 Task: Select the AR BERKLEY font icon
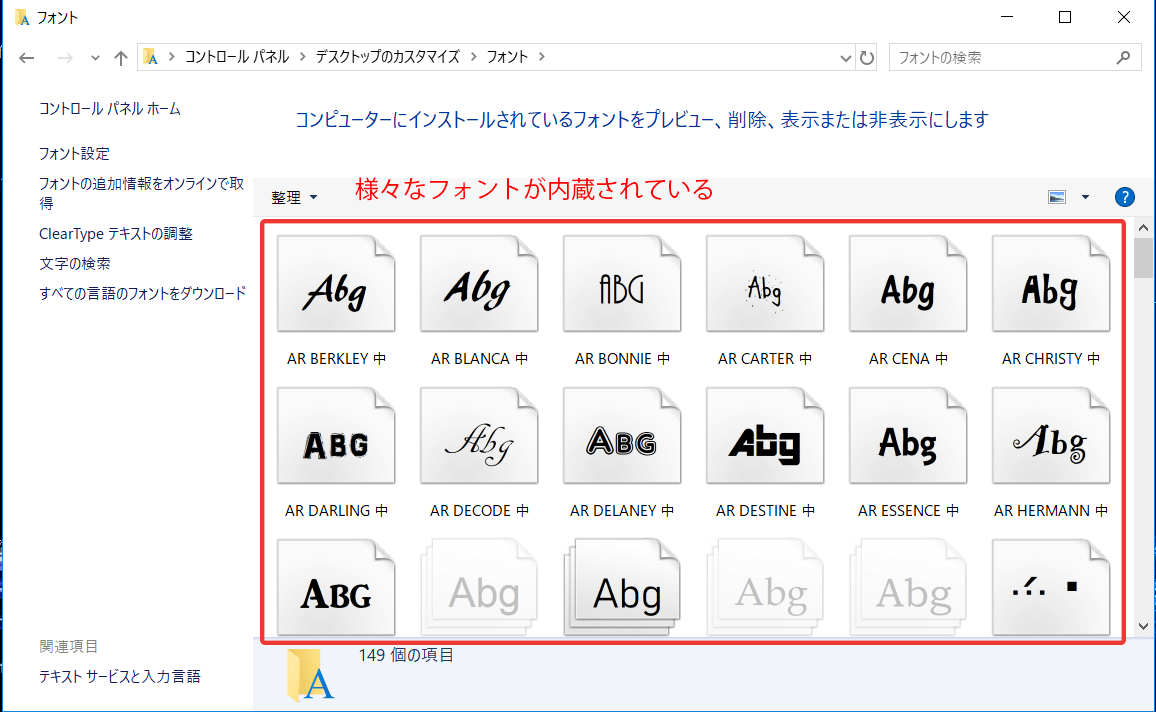(335, 289)
